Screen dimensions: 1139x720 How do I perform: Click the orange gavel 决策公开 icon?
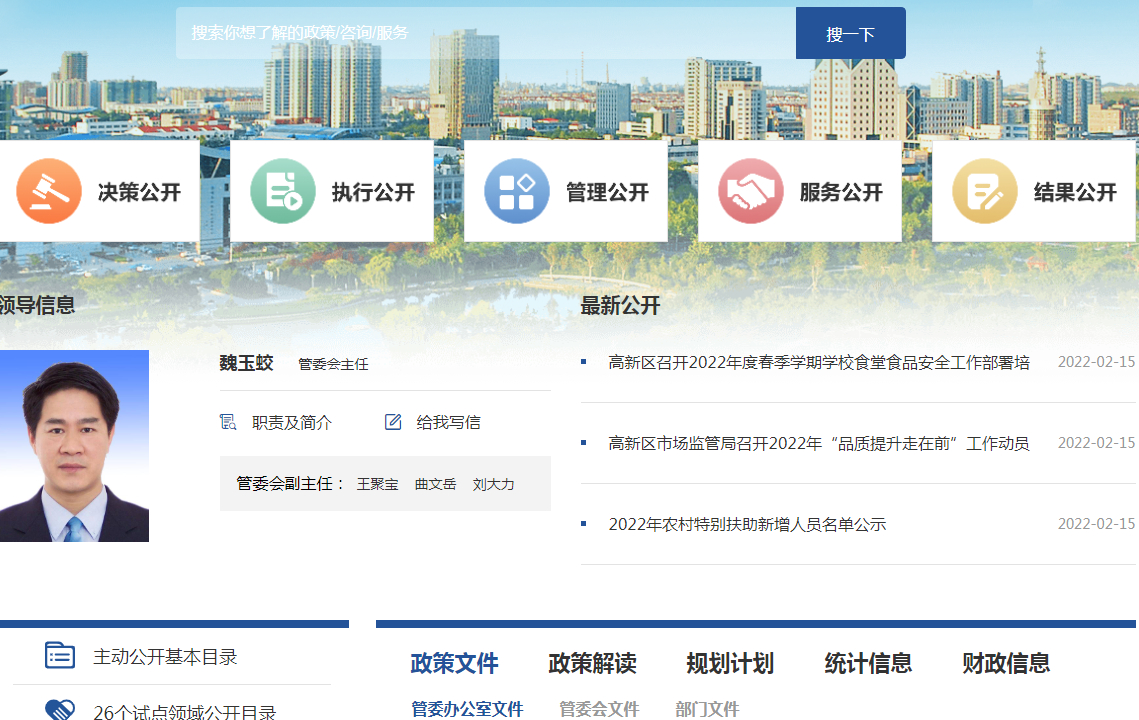(x=49, y=191)
